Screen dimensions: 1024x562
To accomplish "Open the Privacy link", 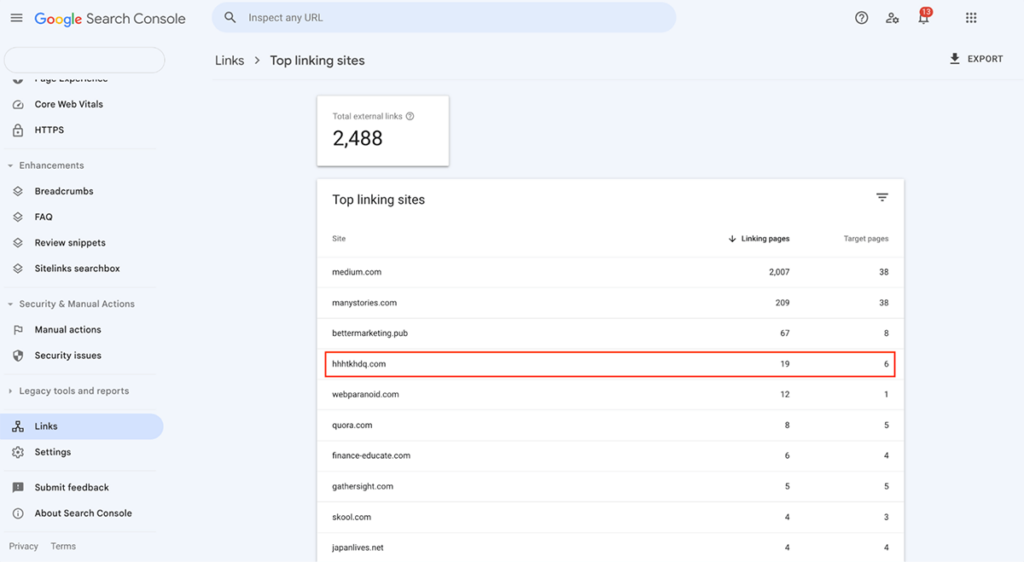I will (24, 546).
